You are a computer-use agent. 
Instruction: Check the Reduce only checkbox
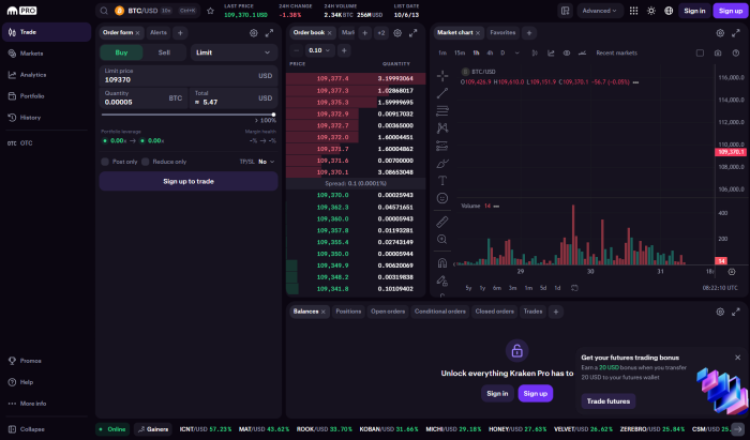pos(145,162)
